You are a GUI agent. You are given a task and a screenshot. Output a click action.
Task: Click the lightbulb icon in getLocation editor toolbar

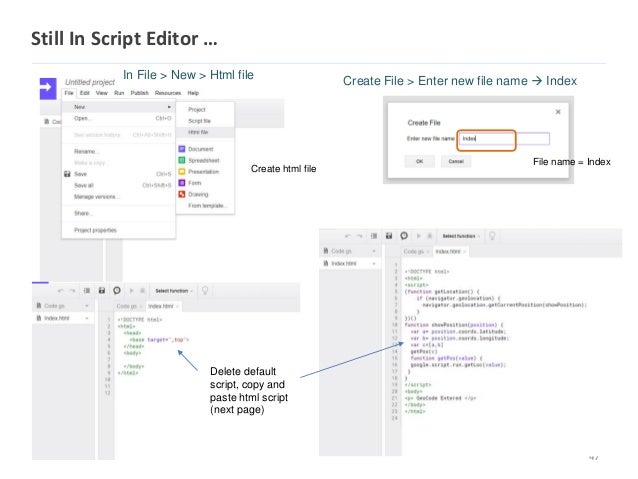pos(492,236)
